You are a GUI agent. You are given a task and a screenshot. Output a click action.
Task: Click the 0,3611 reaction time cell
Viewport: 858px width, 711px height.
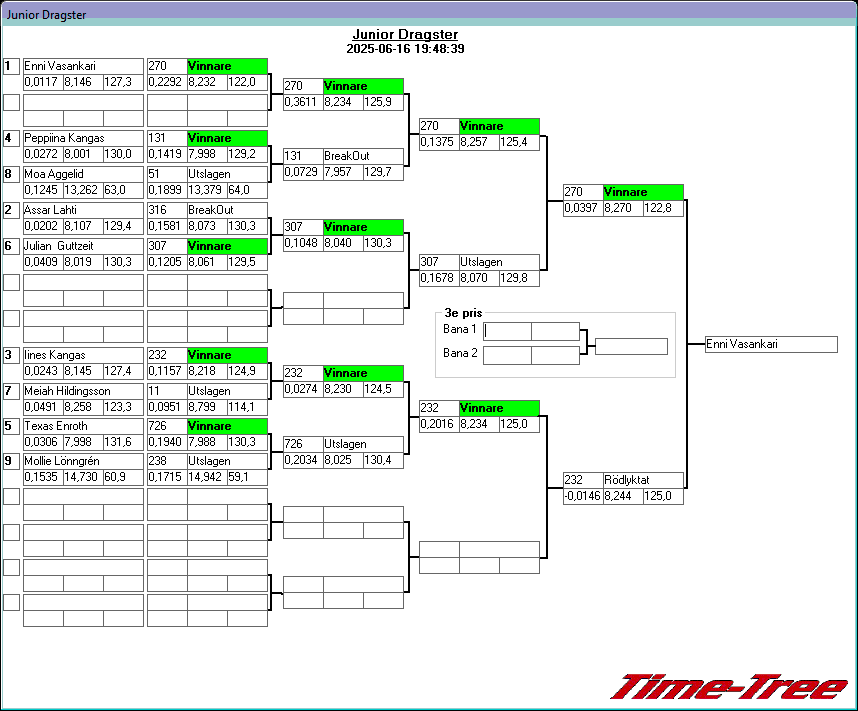303,102
